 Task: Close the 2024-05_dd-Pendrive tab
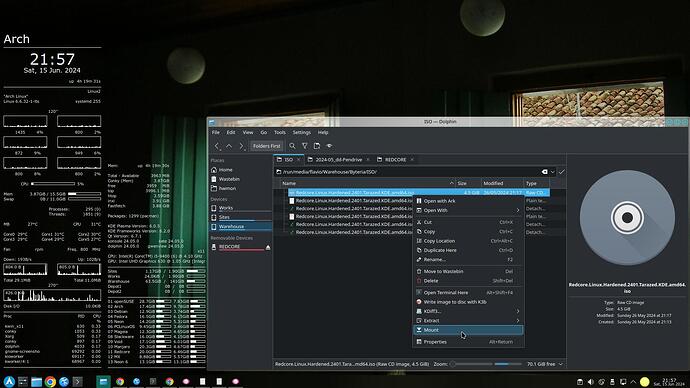(x=368, y=160)
